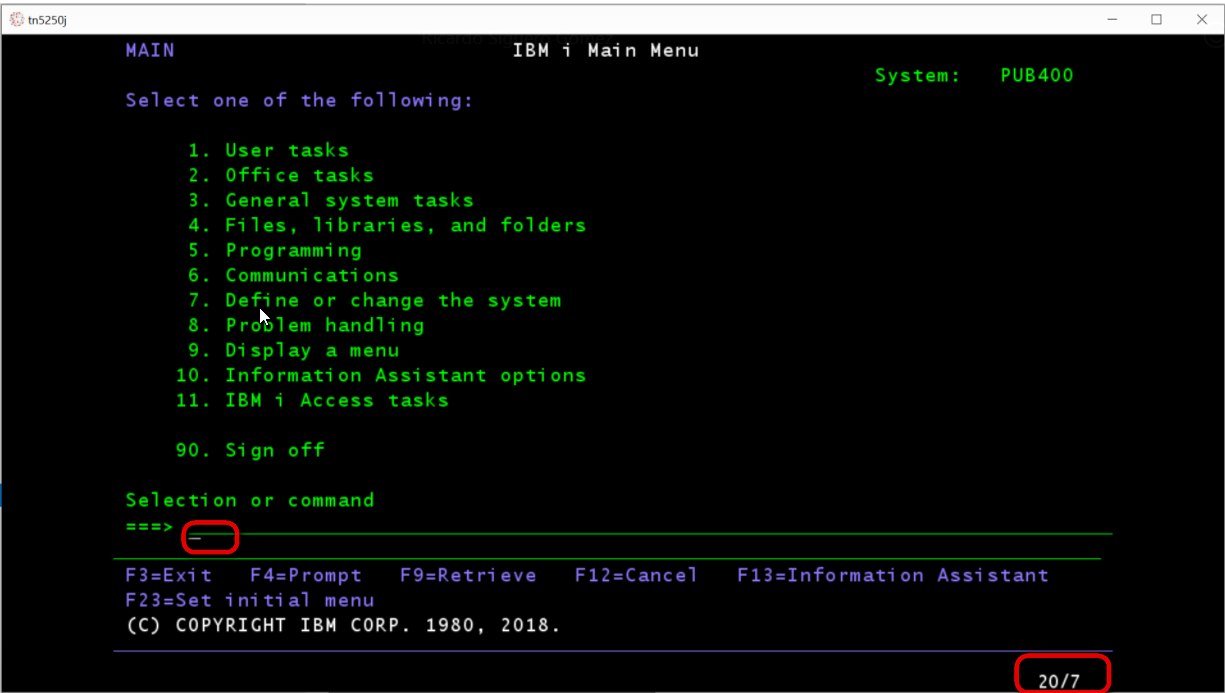
Task: Choose General system tasks option
Action: tap(348, 200)
